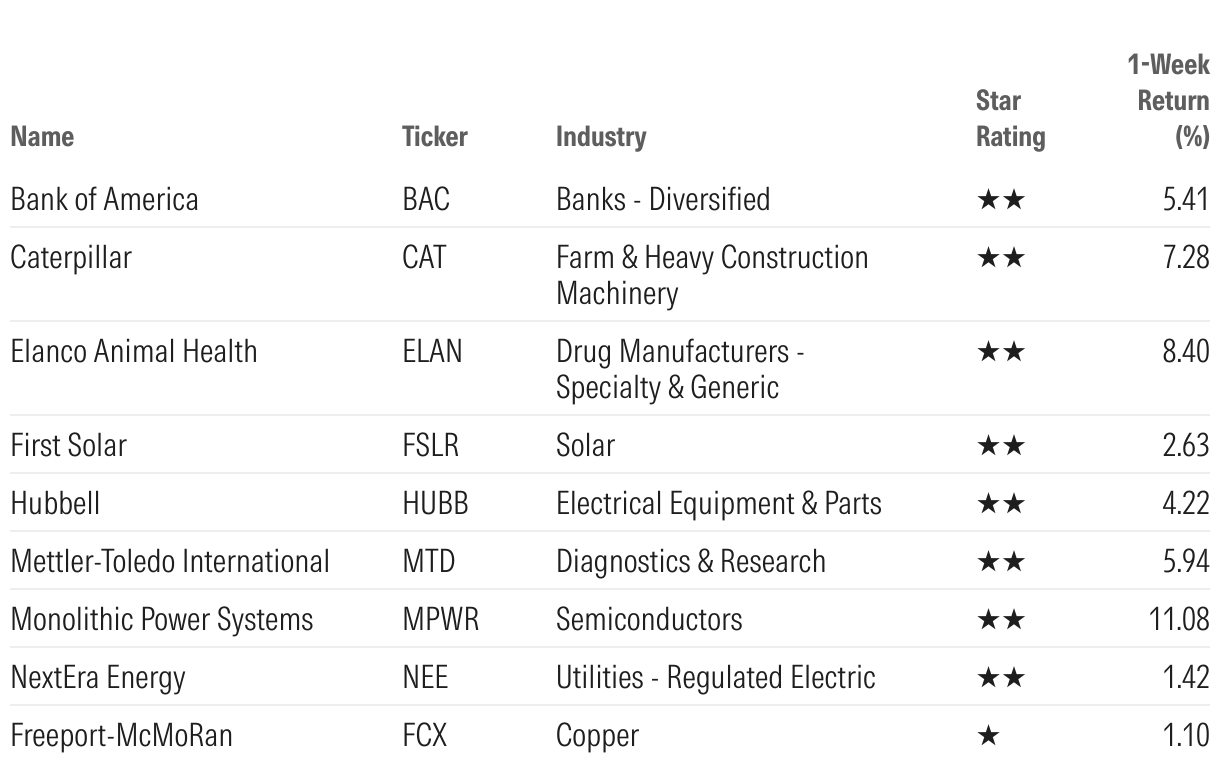Image resolution: width=1220 pixels, height=772 pixels.
Task: Click the 11.08 weekly return value
Action: pyautogui.click(x=1179, y=619)
